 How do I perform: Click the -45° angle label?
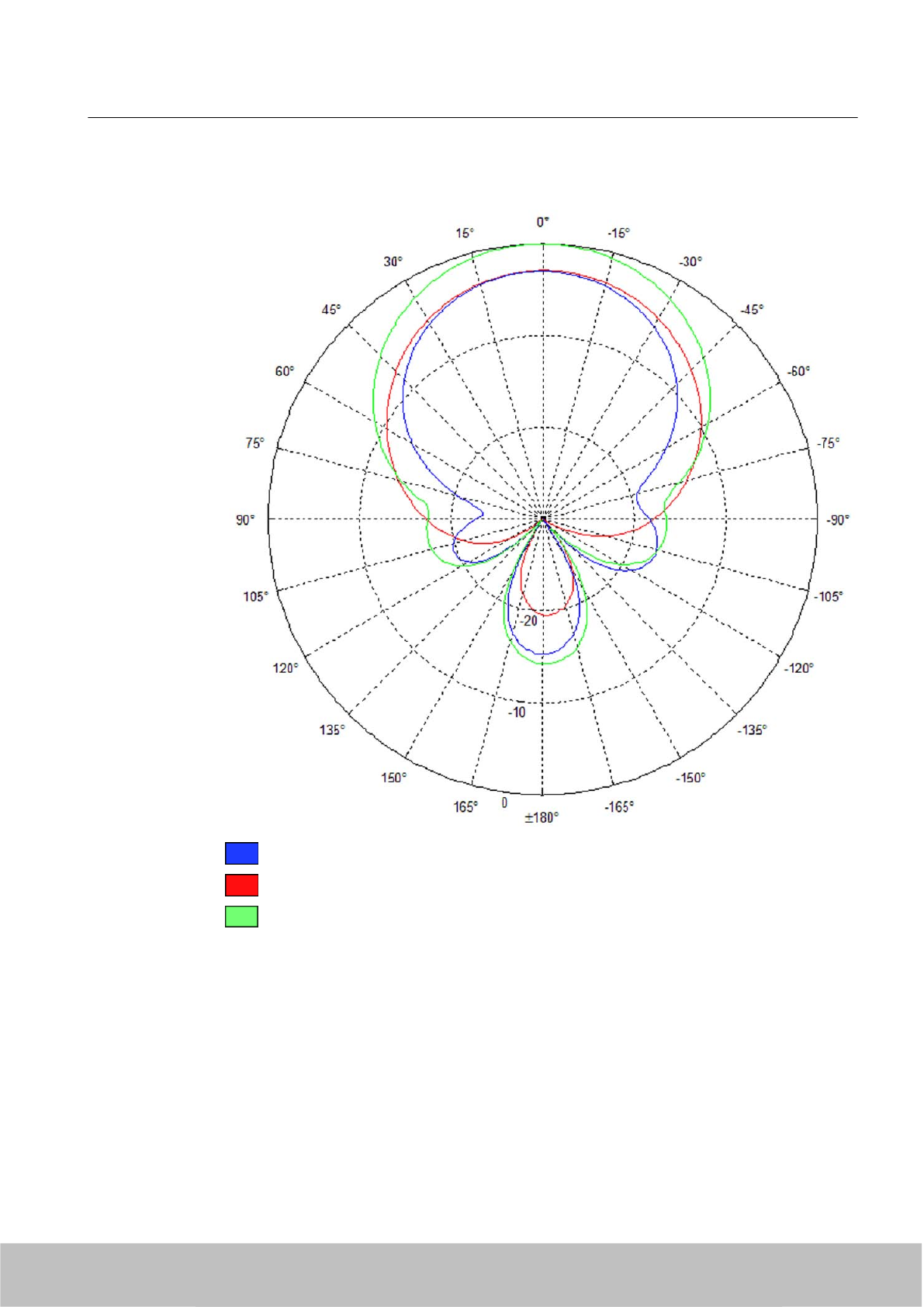point(752,309)
